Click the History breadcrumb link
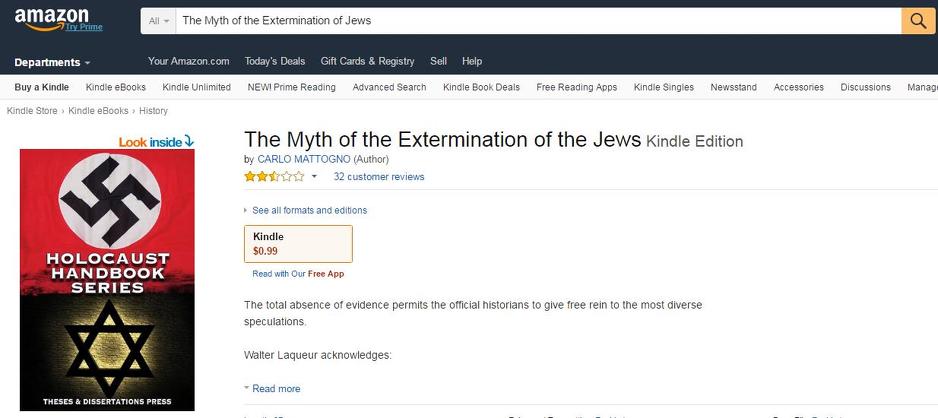The image size is (938, 418). 153,111
